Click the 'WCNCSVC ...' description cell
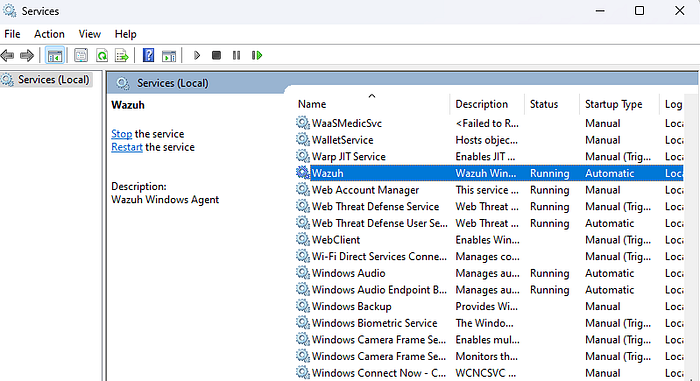The width and height of the screenshot is (700, 381). click(x=485, y=373)
